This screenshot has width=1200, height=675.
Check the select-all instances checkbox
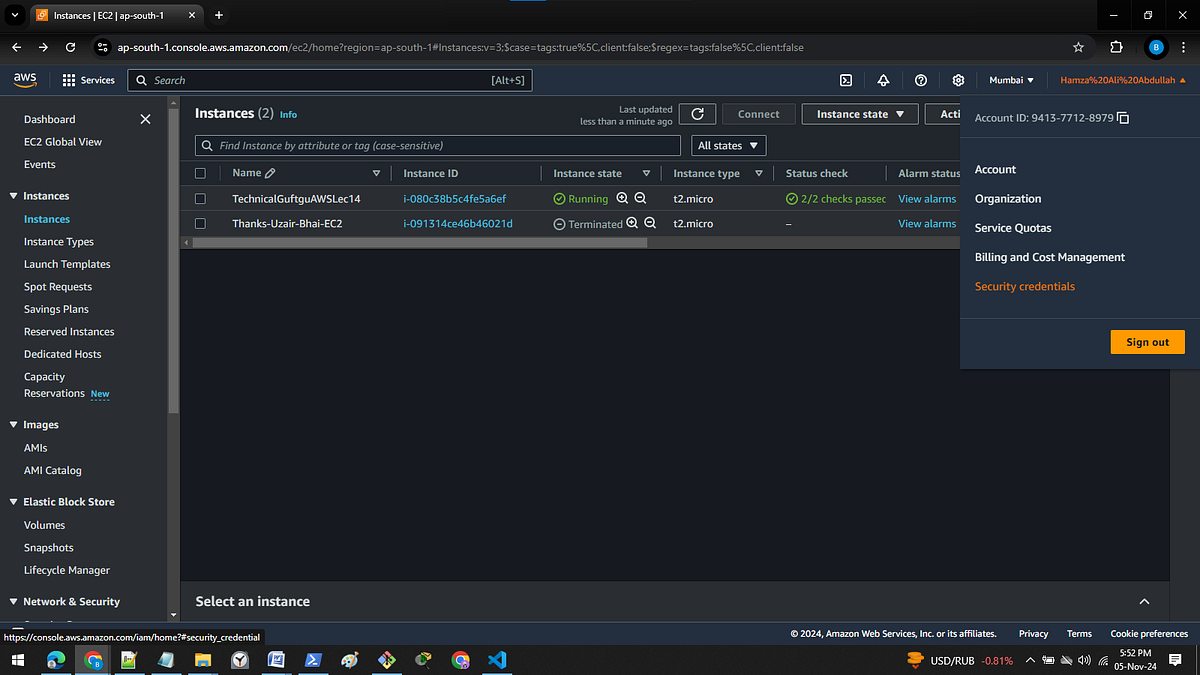pyautogui.click(x=200, y=172)
